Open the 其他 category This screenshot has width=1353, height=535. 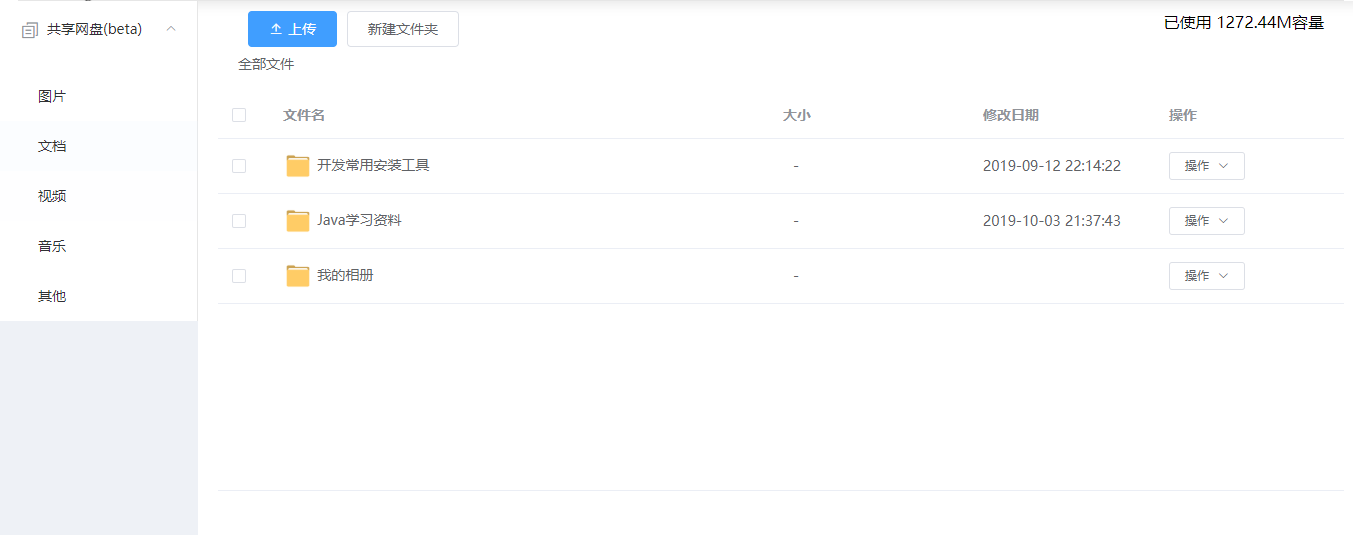click(52, 296)
